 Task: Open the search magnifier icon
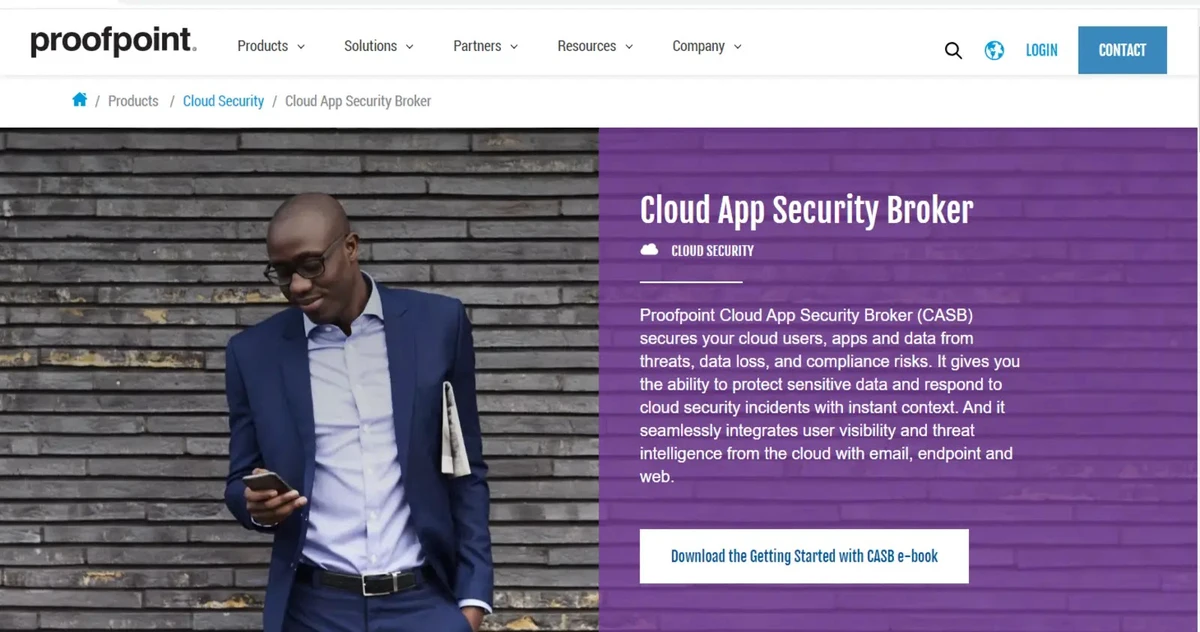coord(953,51)
